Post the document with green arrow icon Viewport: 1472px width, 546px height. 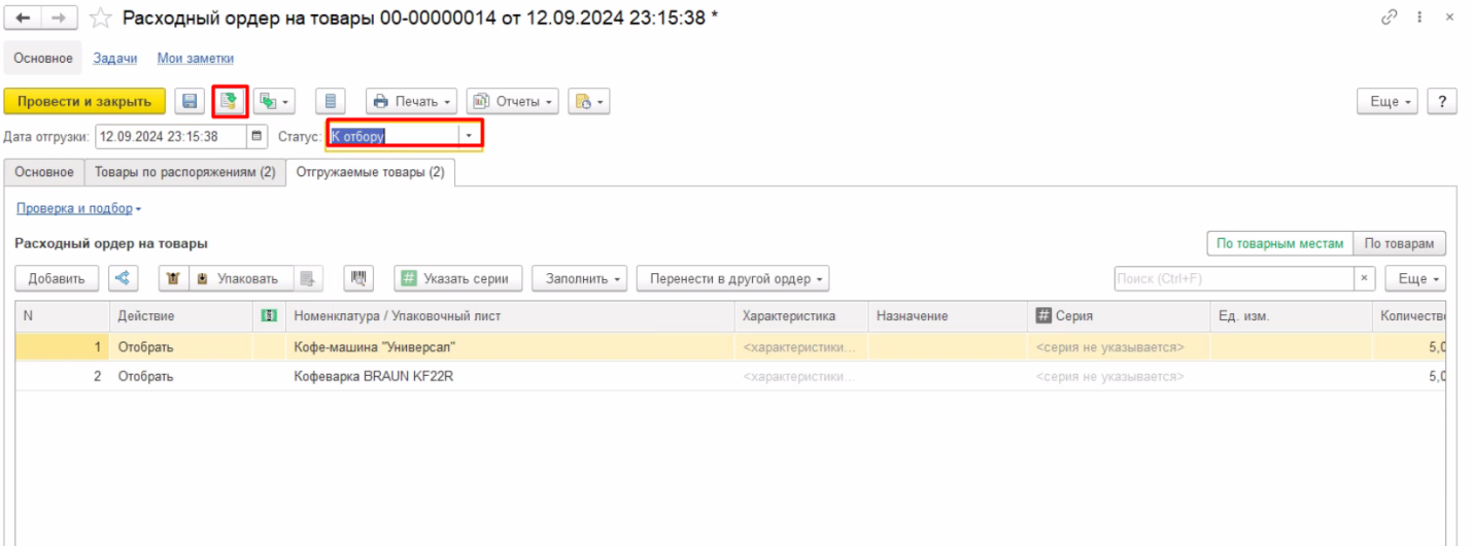(230, 101)
